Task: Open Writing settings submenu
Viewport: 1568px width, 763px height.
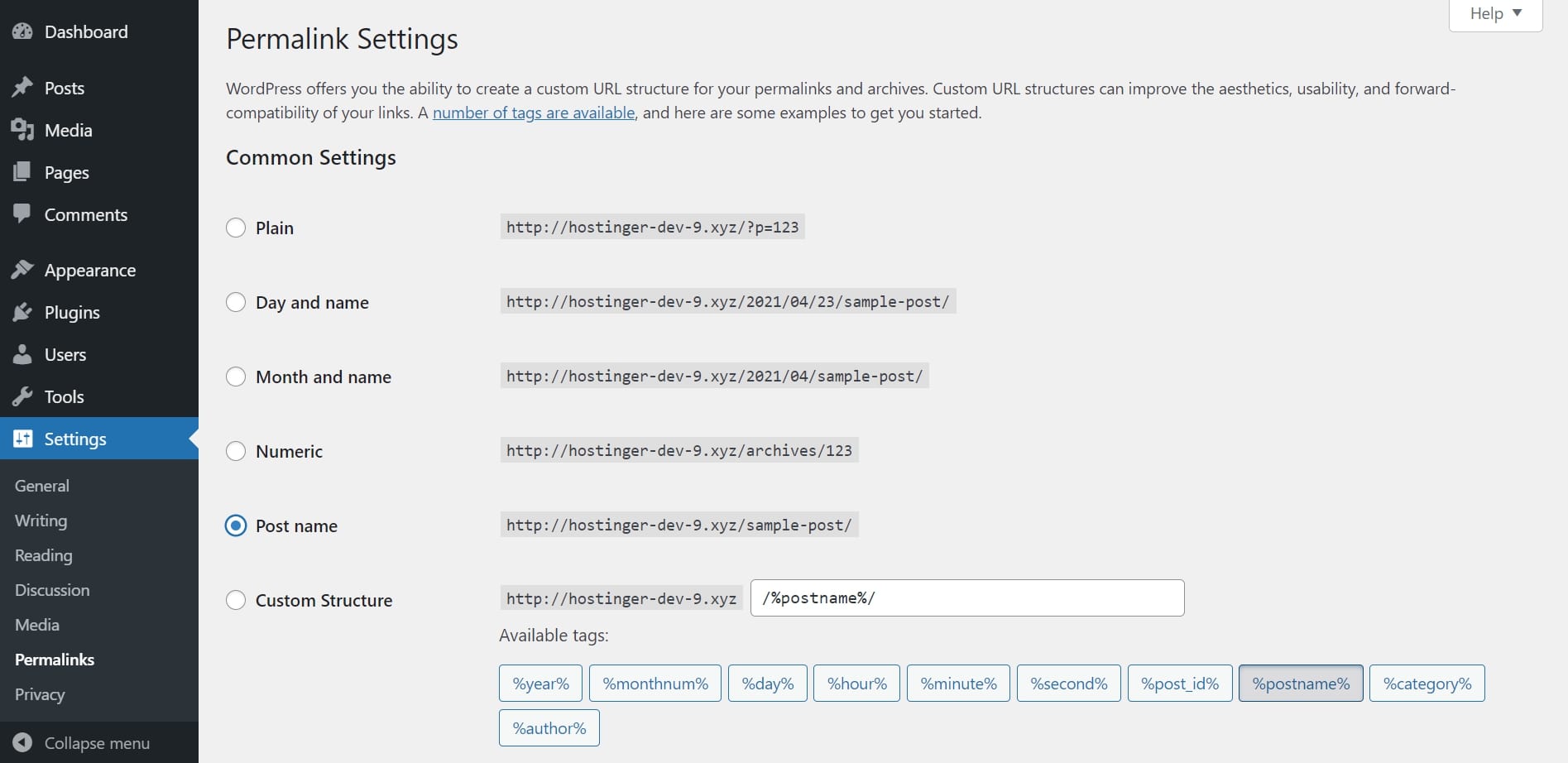Action: pyautogui.click(x=41, y=521)
